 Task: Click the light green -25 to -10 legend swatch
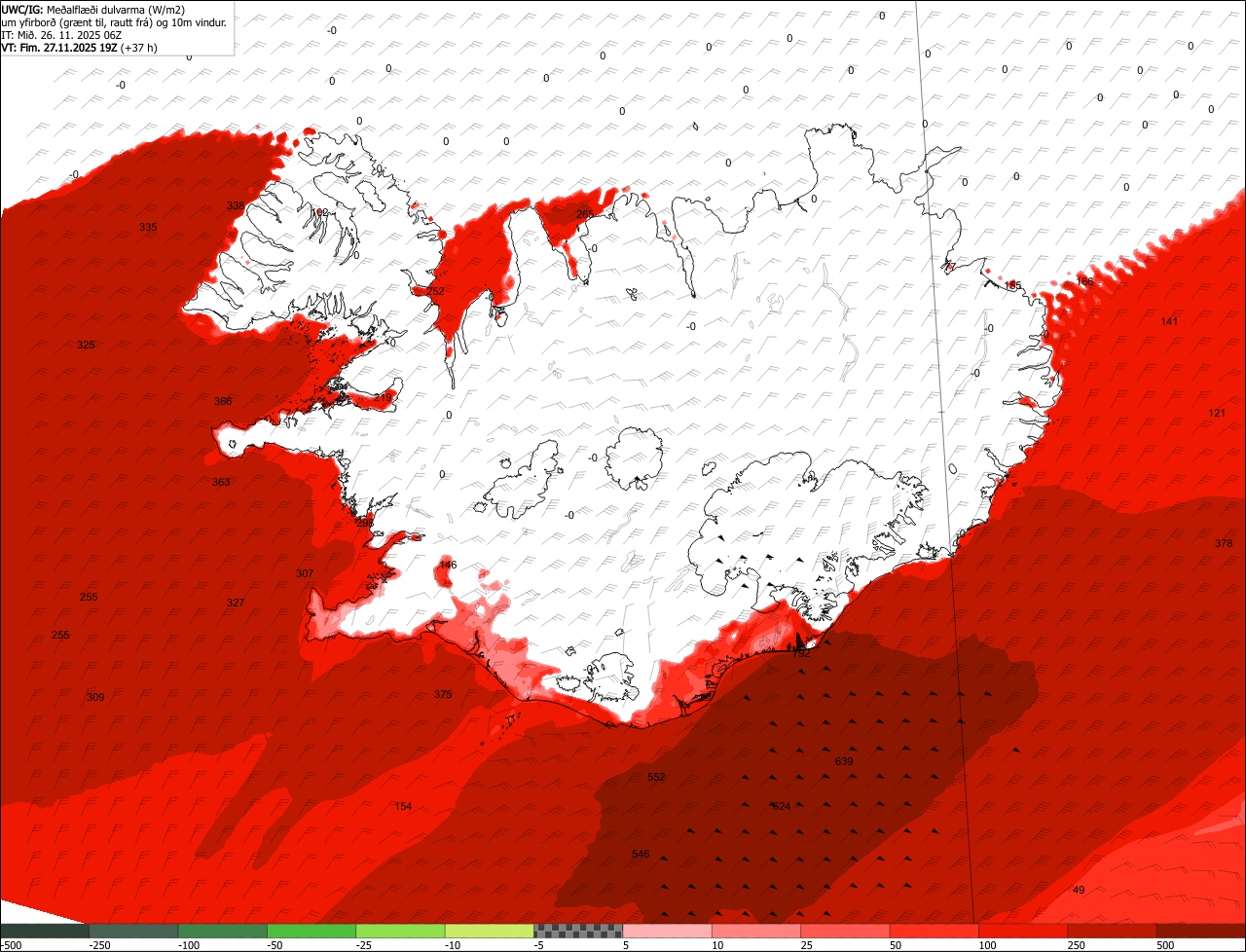pyautogui.click(x=400, y=931)
